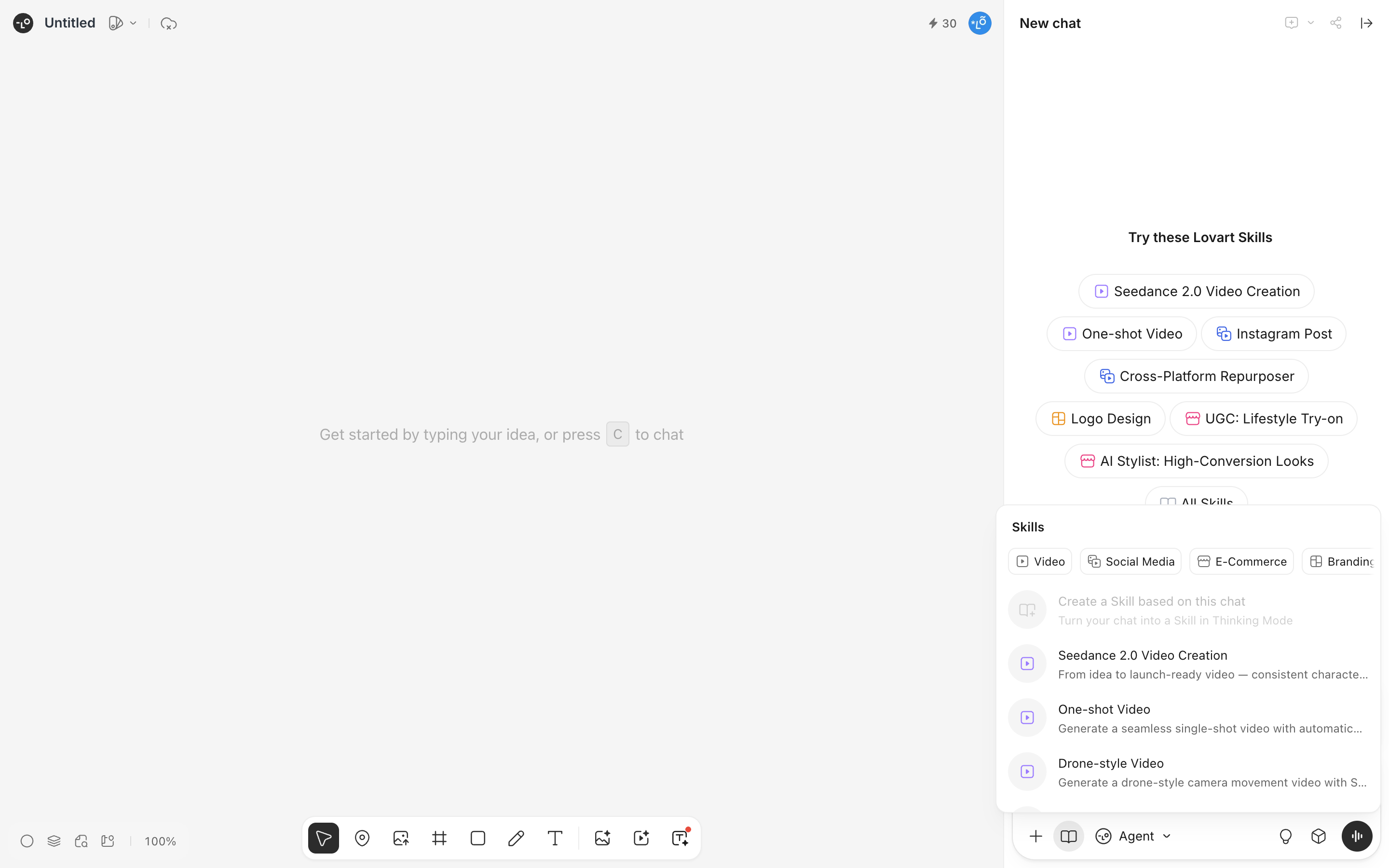Viewport: 1389px width, 868px height.
Task: Click the Lovart logo home icon
Action: coord(23,23)
